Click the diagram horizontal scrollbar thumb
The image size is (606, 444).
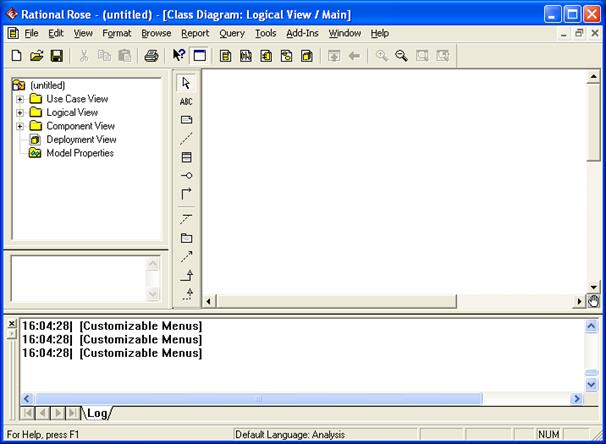click(x=336, y=301)
